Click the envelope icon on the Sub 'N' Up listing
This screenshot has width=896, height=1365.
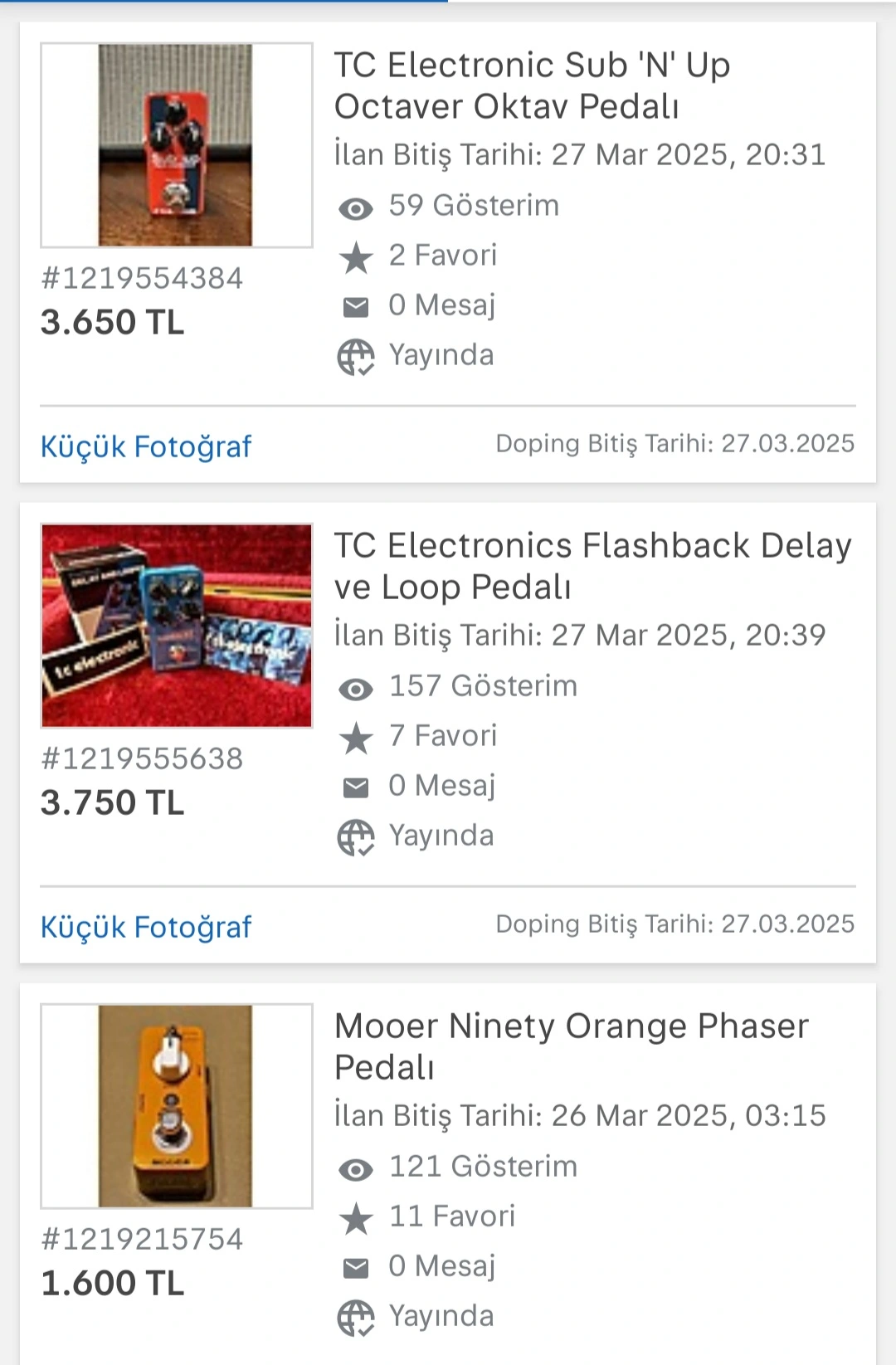356,307
